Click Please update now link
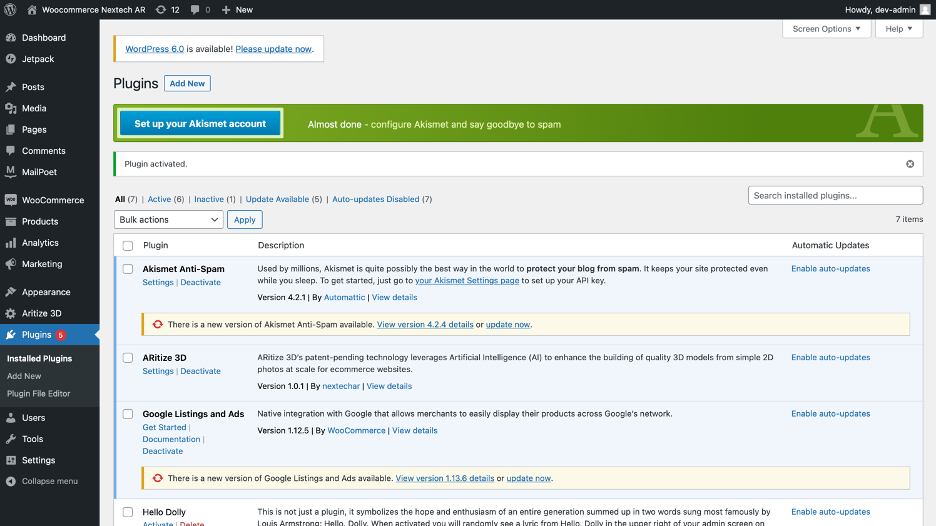Image resolution: width=936 pixels, height=526 pixels. (273, 49)
